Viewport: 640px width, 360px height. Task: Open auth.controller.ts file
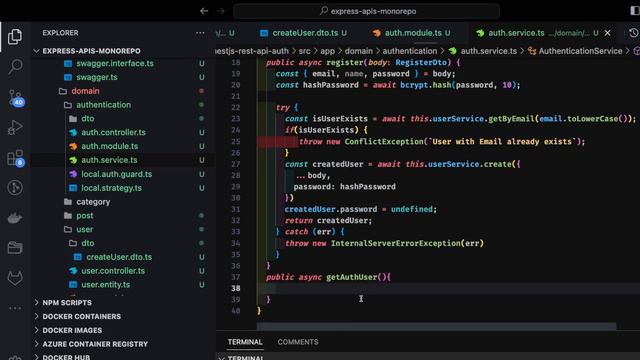(113, 133)
